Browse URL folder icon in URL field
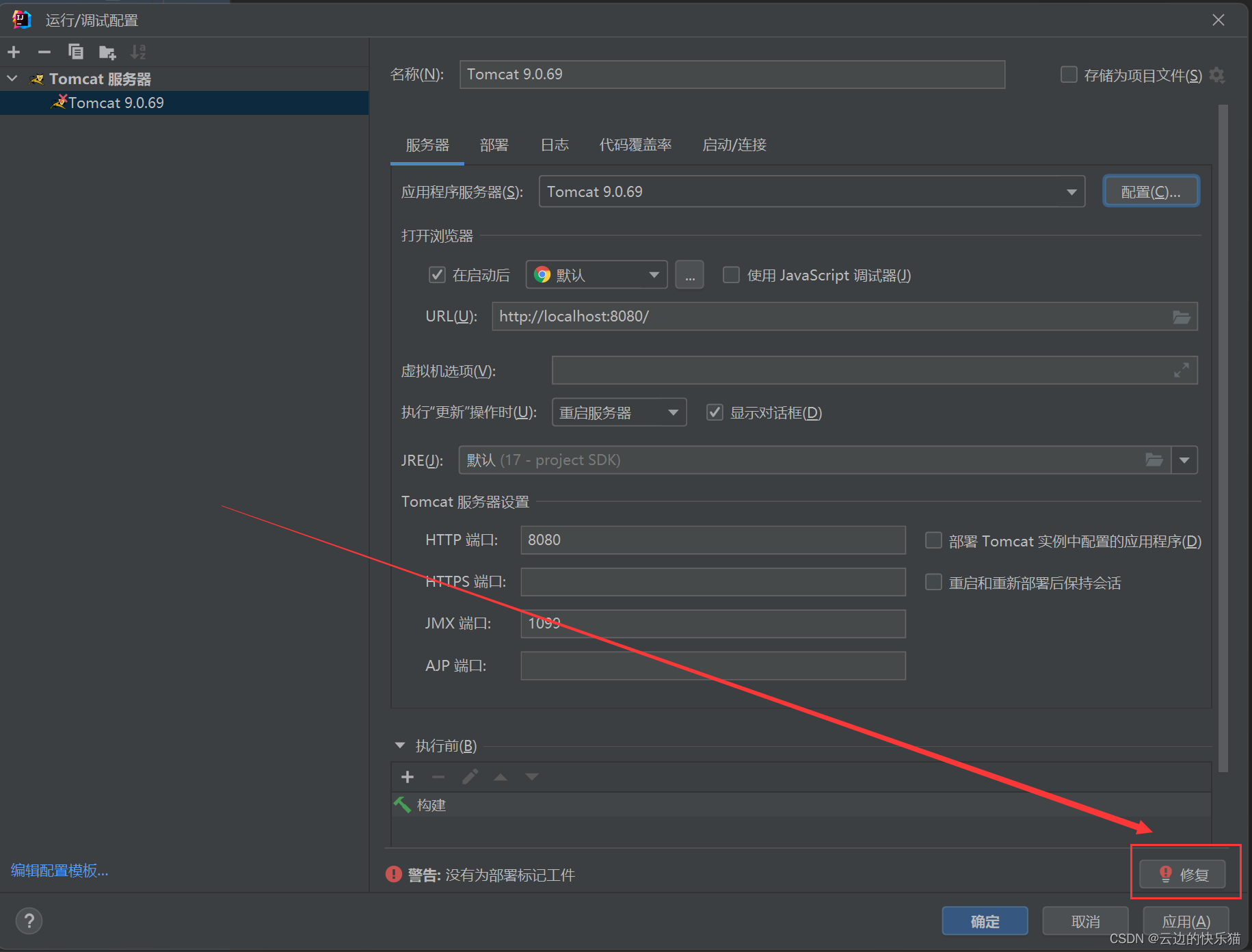 point(1182,317)
